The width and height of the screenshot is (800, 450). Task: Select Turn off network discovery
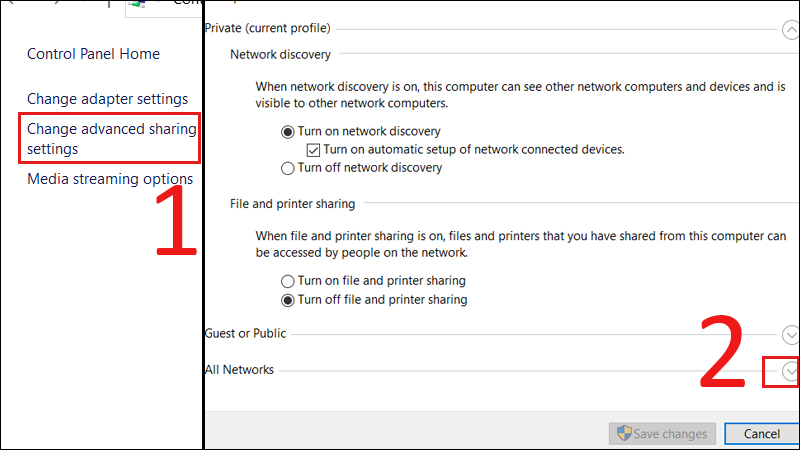point(289,168)
